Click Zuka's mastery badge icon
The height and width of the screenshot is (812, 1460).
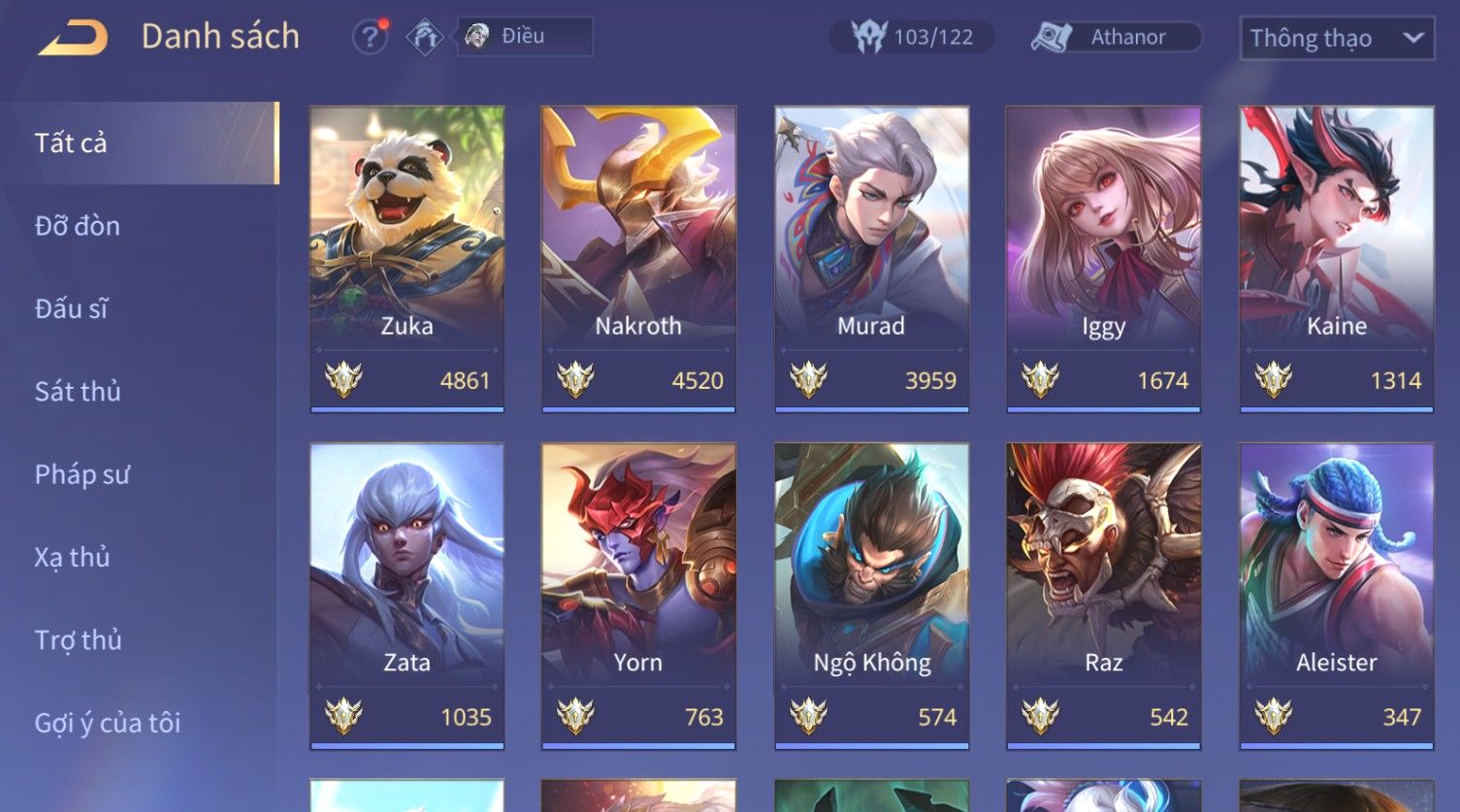click(343, 379)
